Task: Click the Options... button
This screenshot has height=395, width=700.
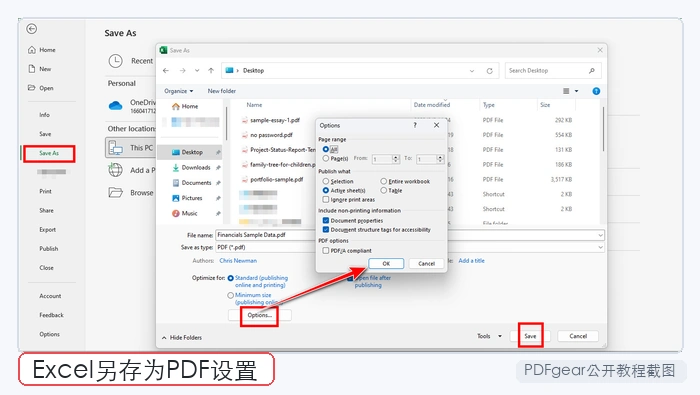Action: [x=259, y=315]
